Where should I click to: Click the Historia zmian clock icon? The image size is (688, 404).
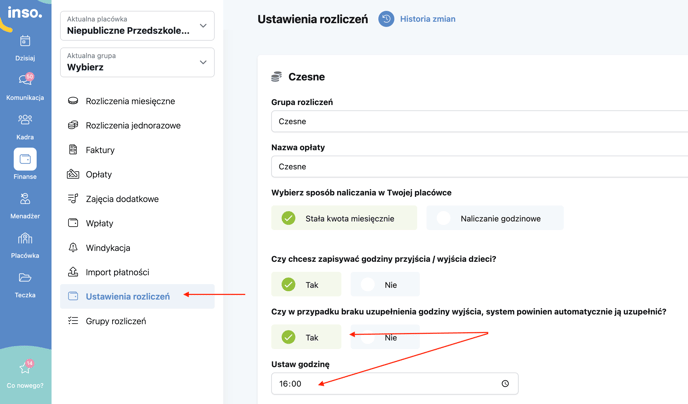[386, 19]
